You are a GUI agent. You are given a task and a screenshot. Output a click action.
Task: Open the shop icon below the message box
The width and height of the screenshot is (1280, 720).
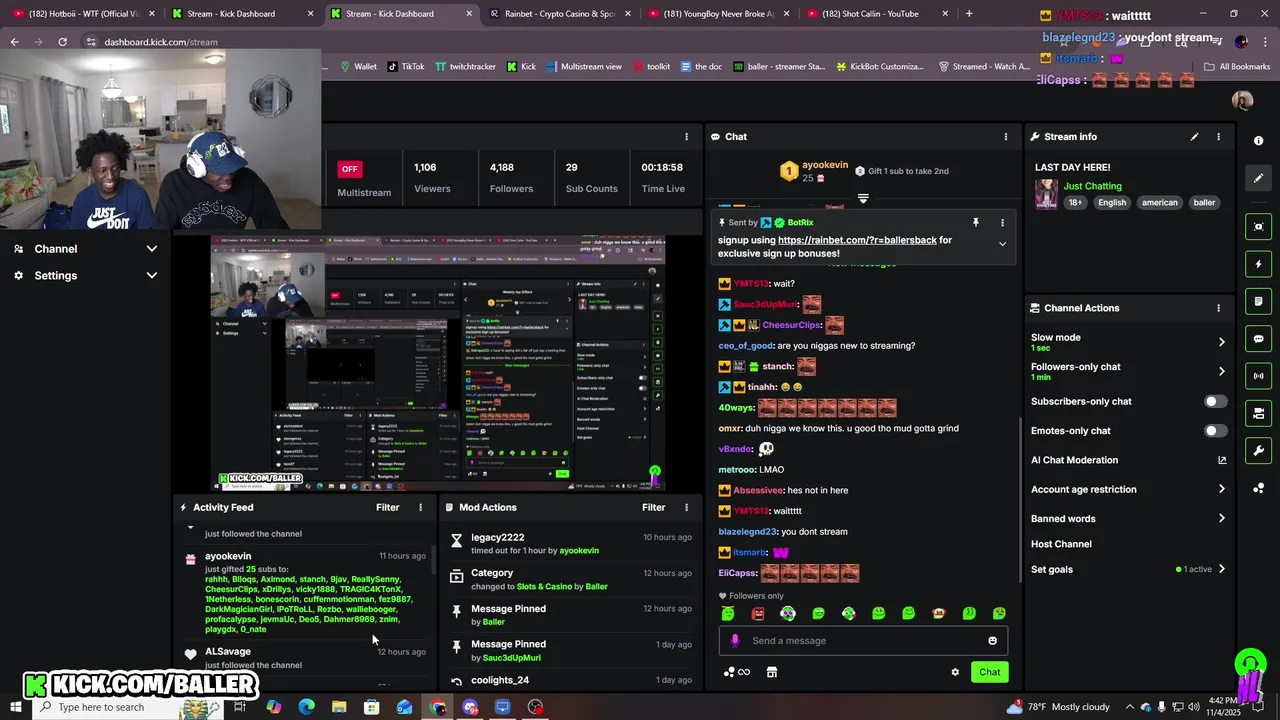(x=772, y=672)
